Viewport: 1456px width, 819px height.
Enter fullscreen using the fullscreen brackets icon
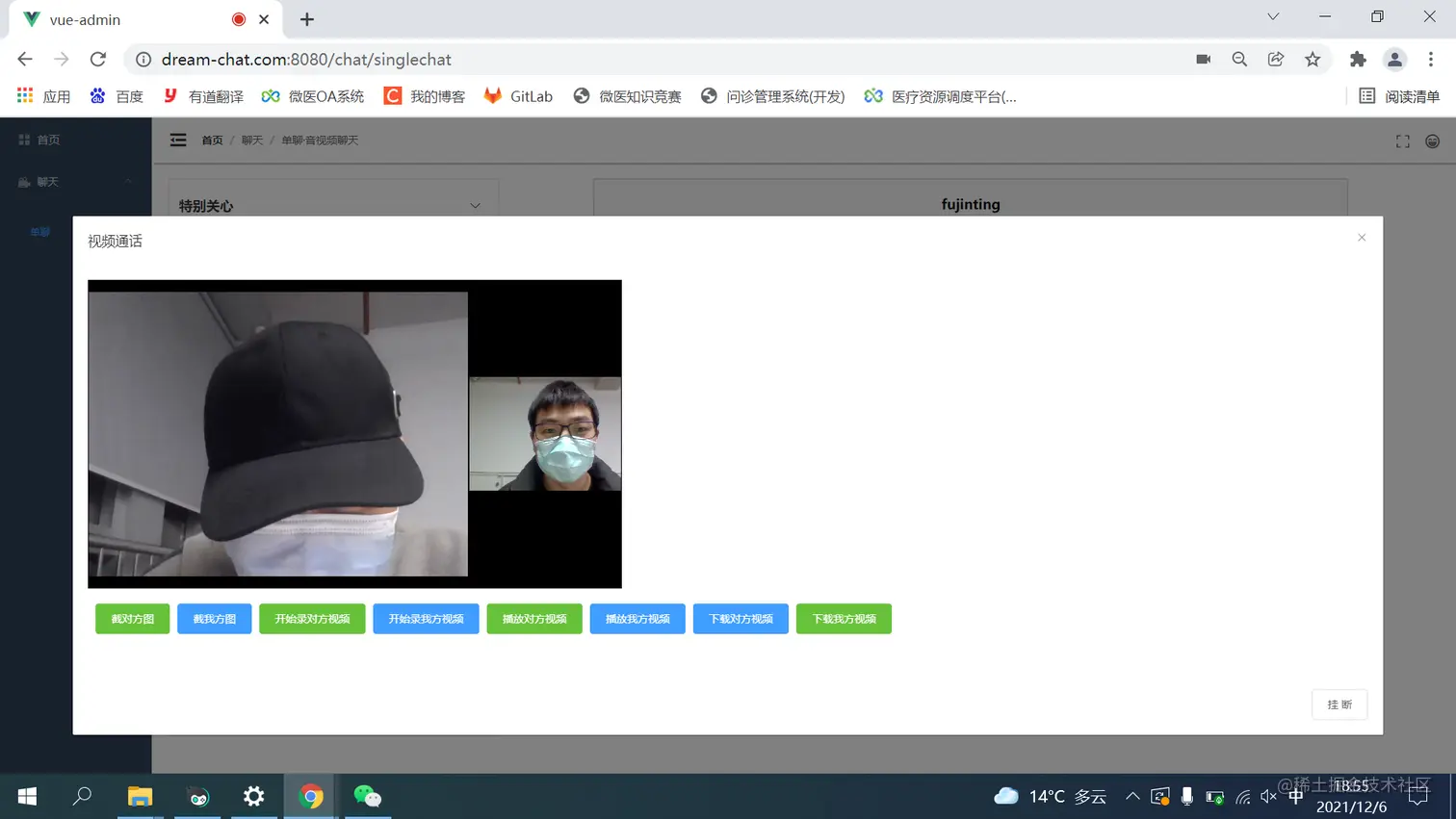pos(1402,141)
